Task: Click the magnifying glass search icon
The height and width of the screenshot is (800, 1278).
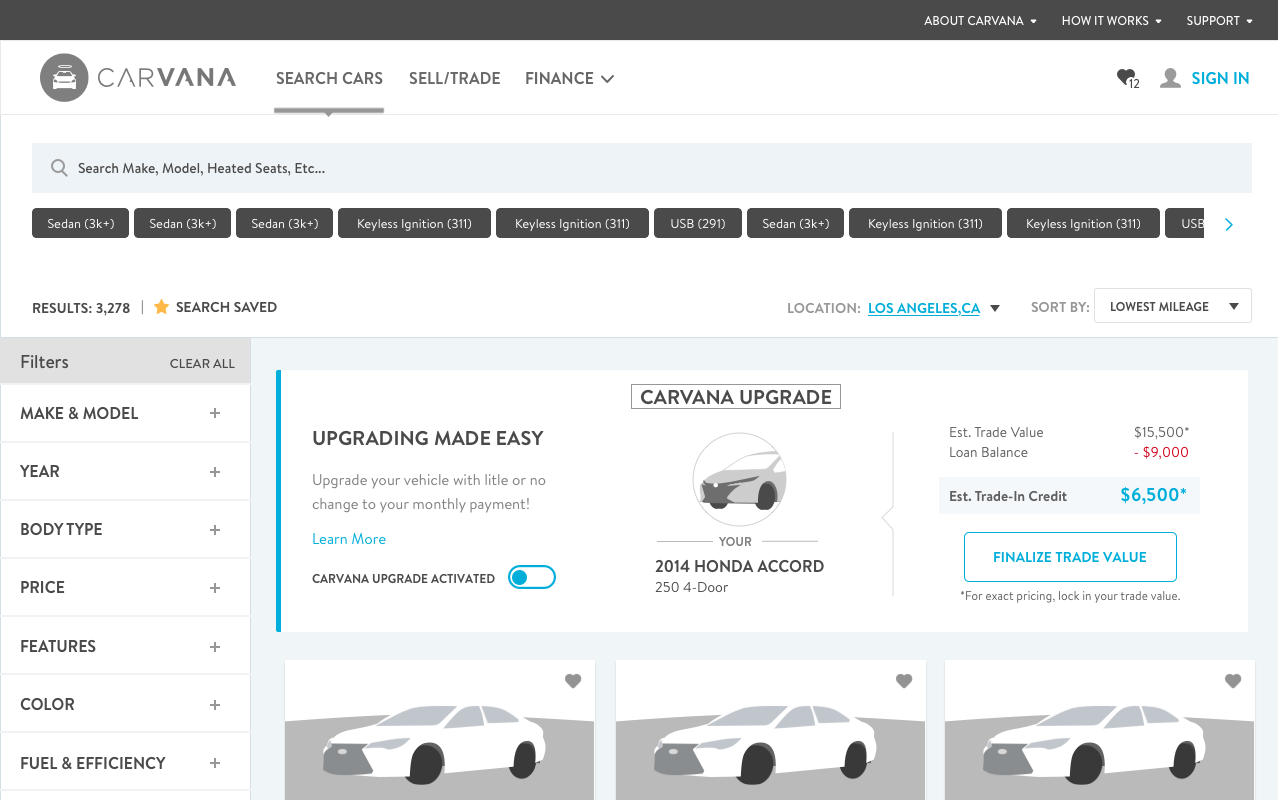Action: 59,168
